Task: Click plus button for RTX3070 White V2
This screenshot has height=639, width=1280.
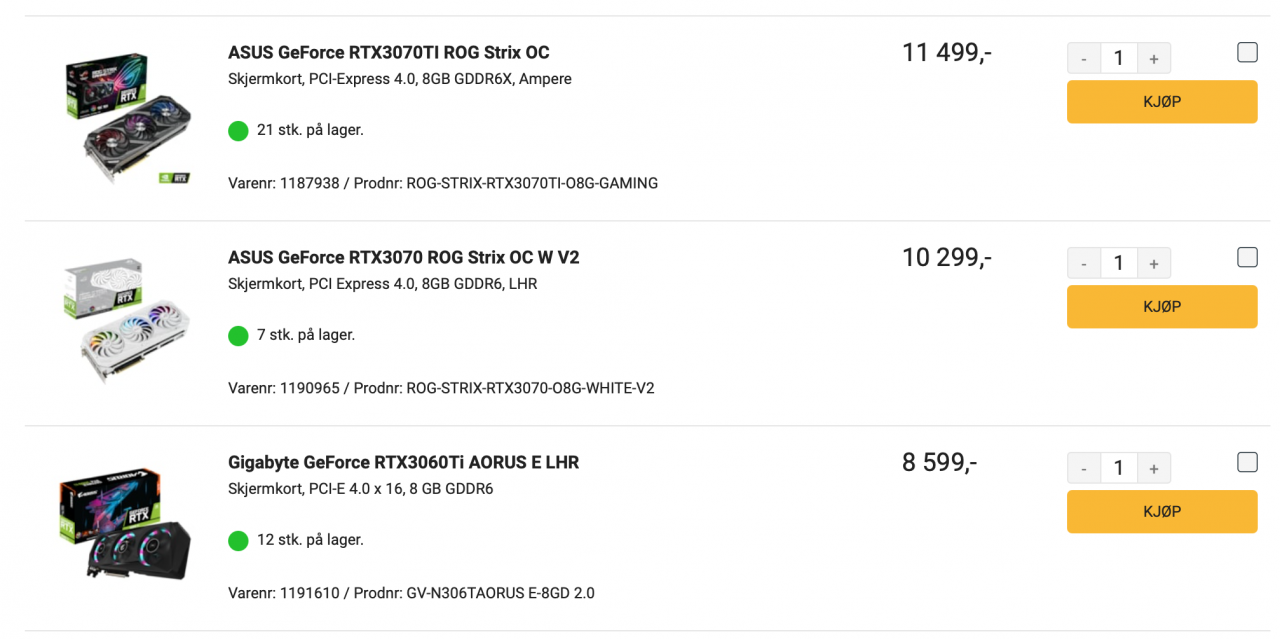Action: 1154,262
